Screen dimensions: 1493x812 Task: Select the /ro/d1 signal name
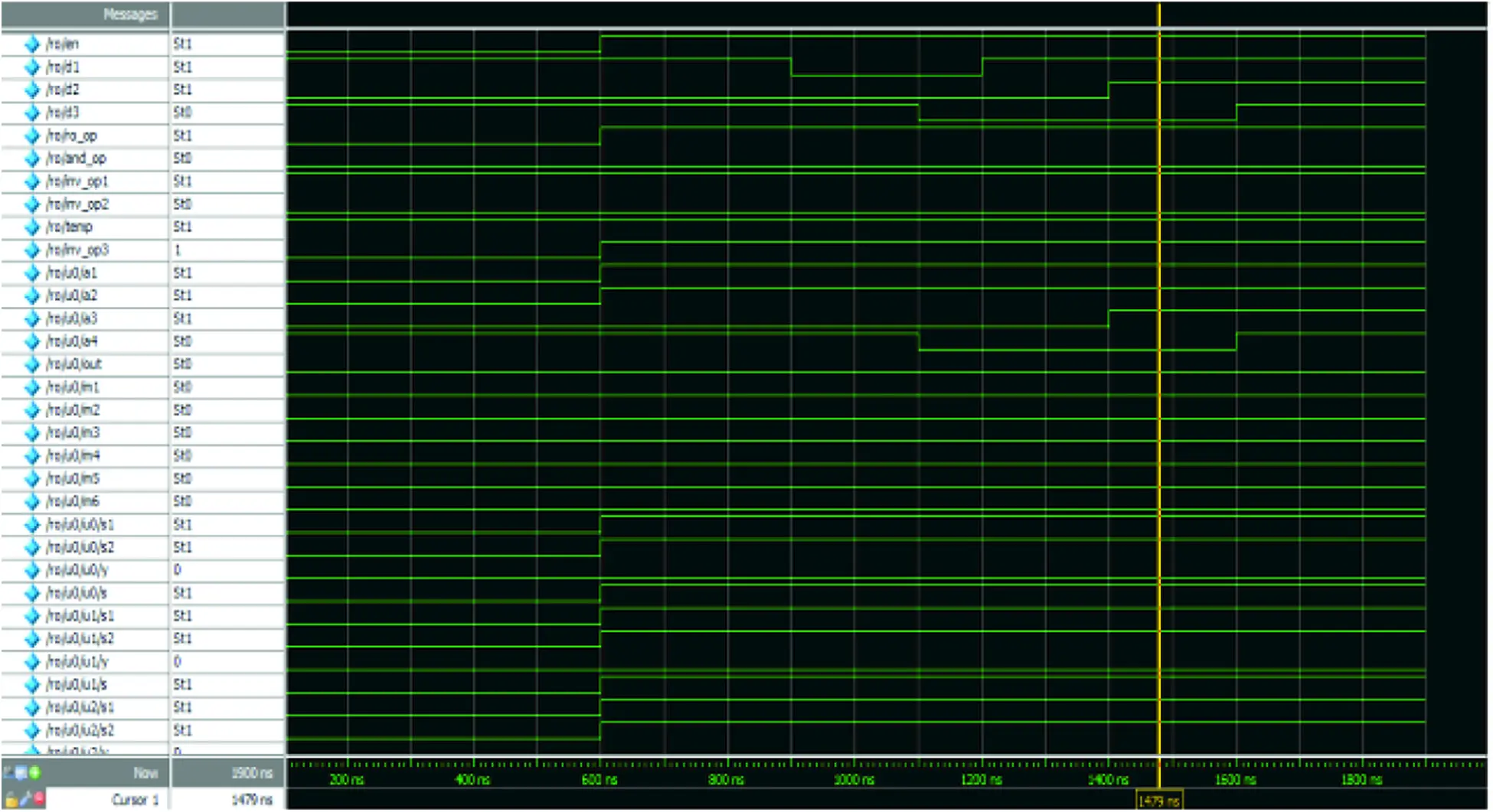click(63, 67)
